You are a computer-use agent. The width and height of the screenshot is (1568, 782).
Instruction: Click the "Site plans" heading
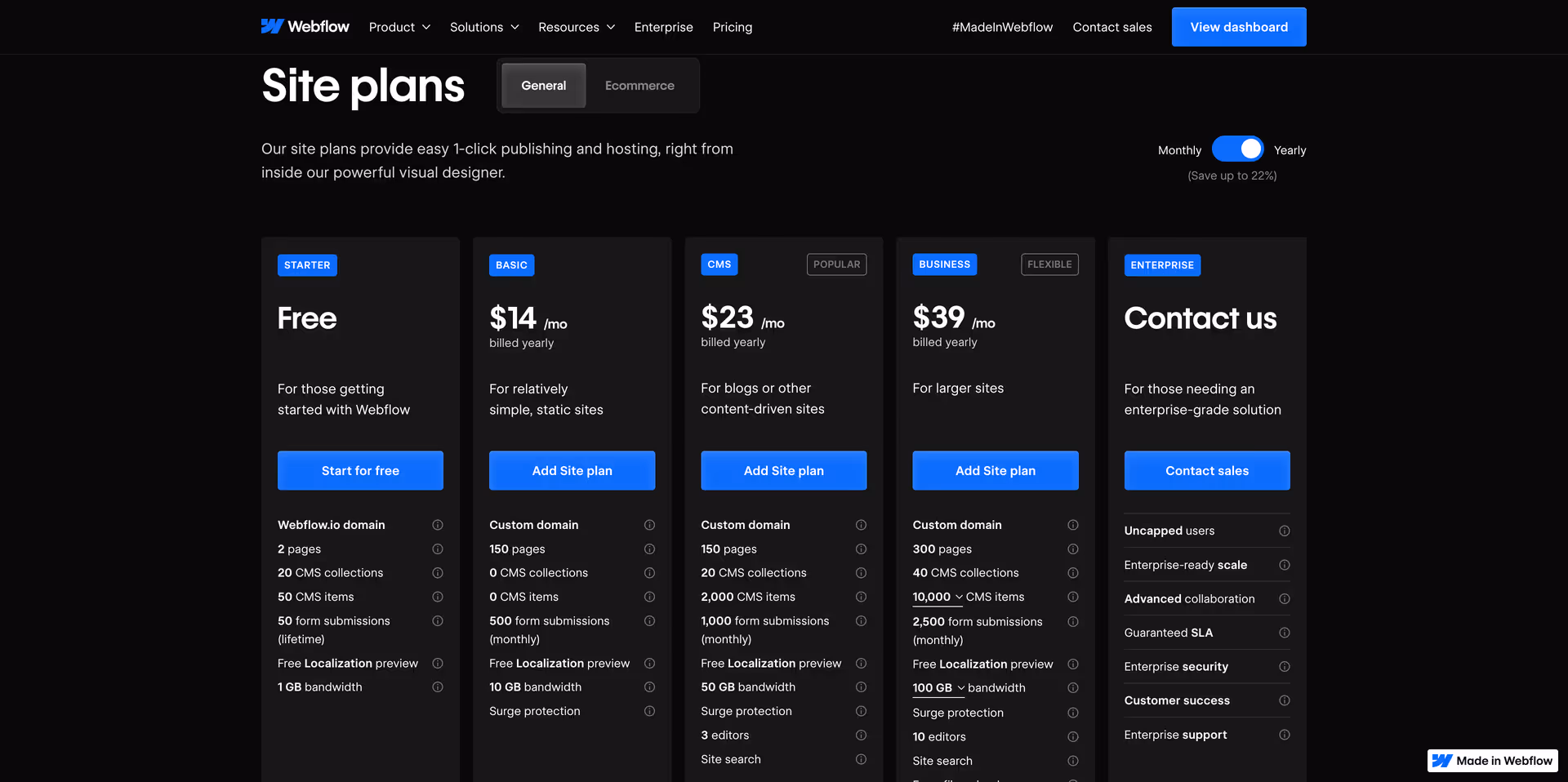363,86
